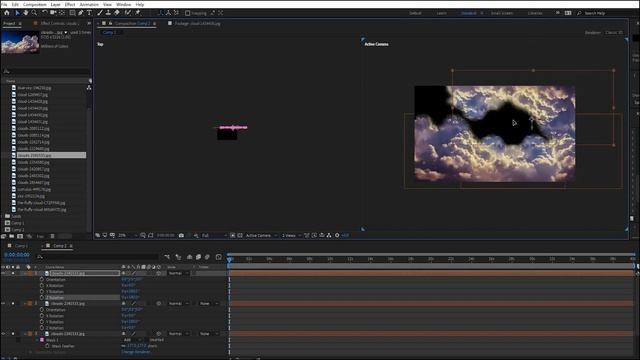Open the viewer magnification 25% dropdown
Image resolution: width=640 pixels, height=360 pixels.
(127, 236)
